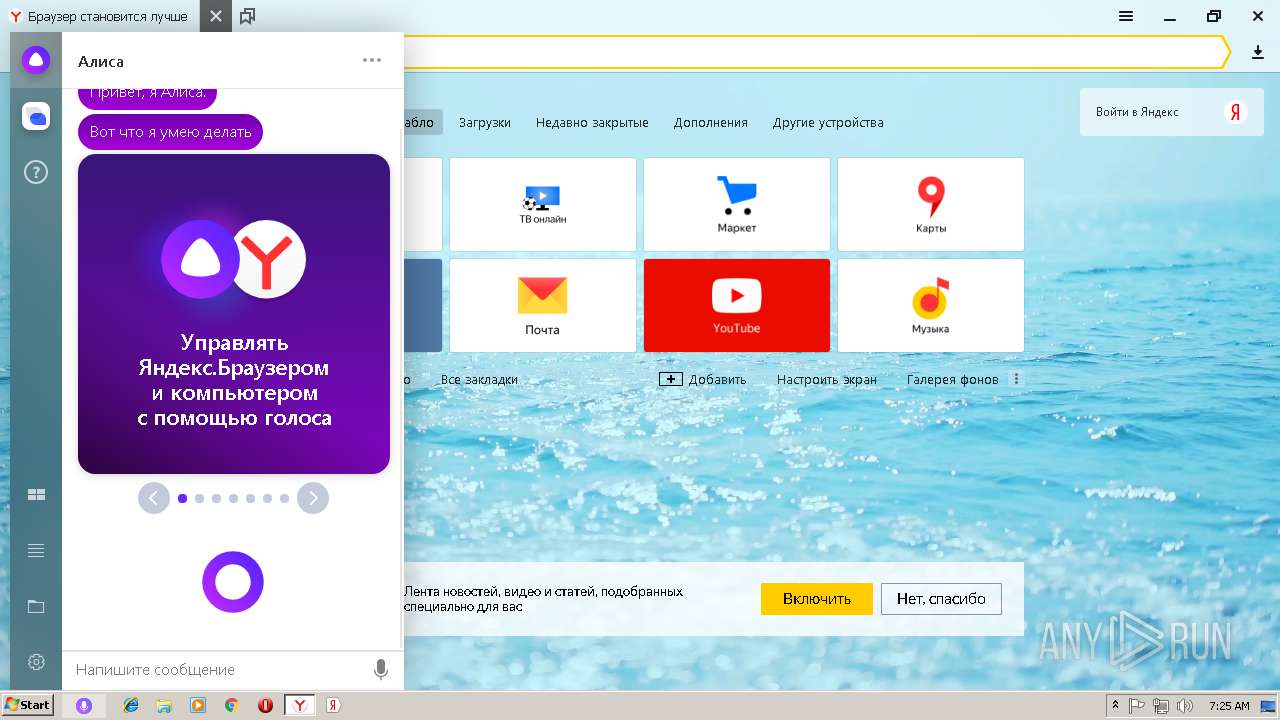The image size is (1280, 720).
Task: Open the list lines icon in the sidebar
Action: [x=36, y=550]
